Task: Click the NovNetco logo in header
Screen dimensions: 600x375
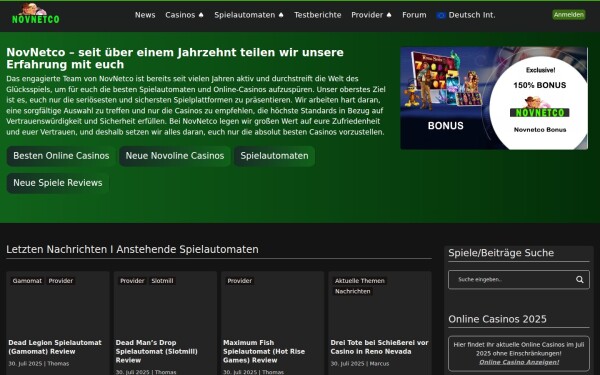Action: tap(35, 14)
